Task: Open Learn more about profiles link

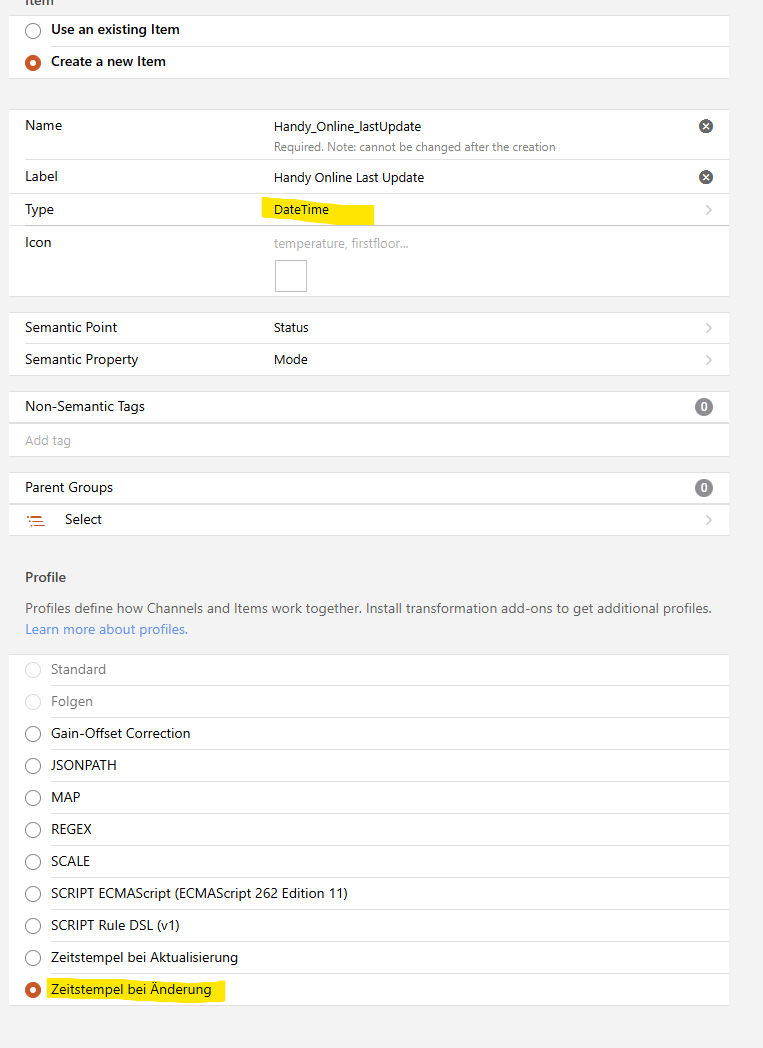Action: (106, 629)
